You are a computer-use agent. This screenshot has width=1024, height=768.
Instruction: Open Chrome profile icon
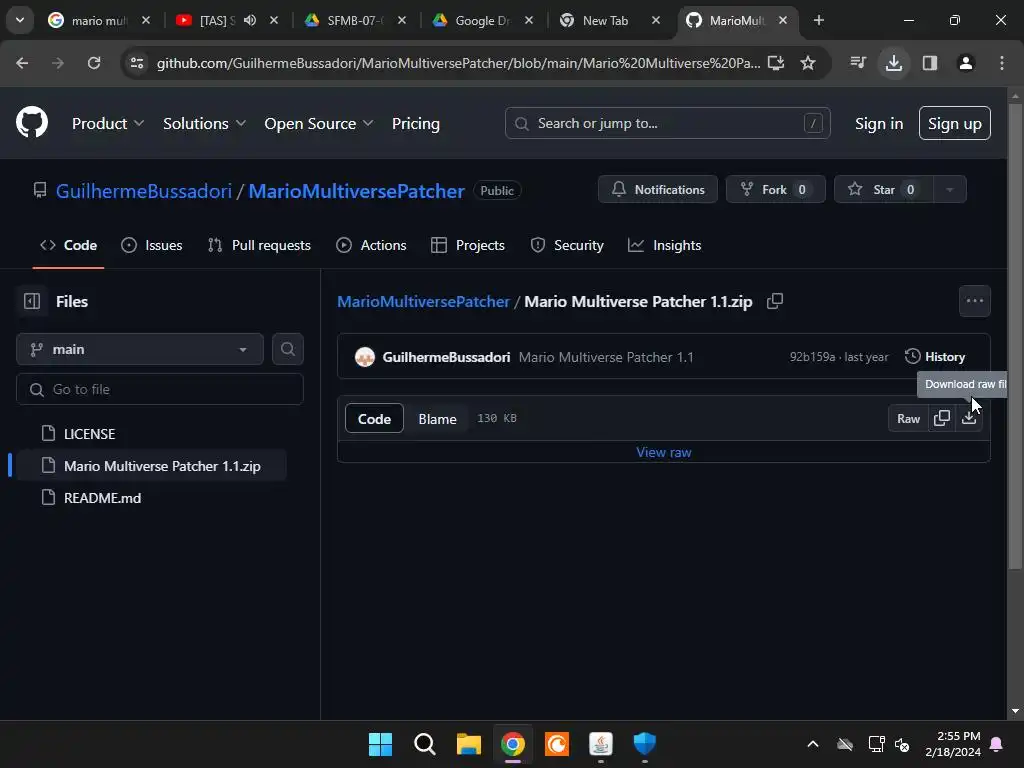click(x=966, y=63)
